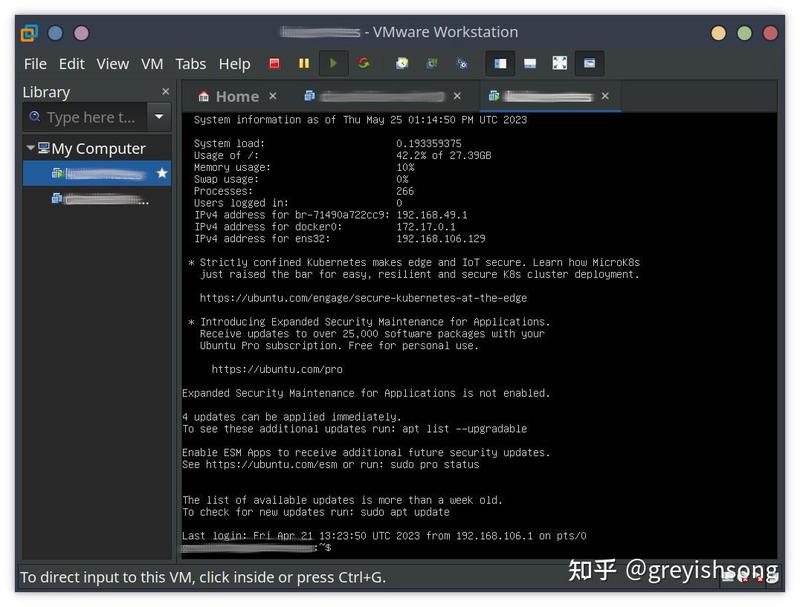Switch to the inactive VM tab beside Home
800x607 pixels.
374,96
